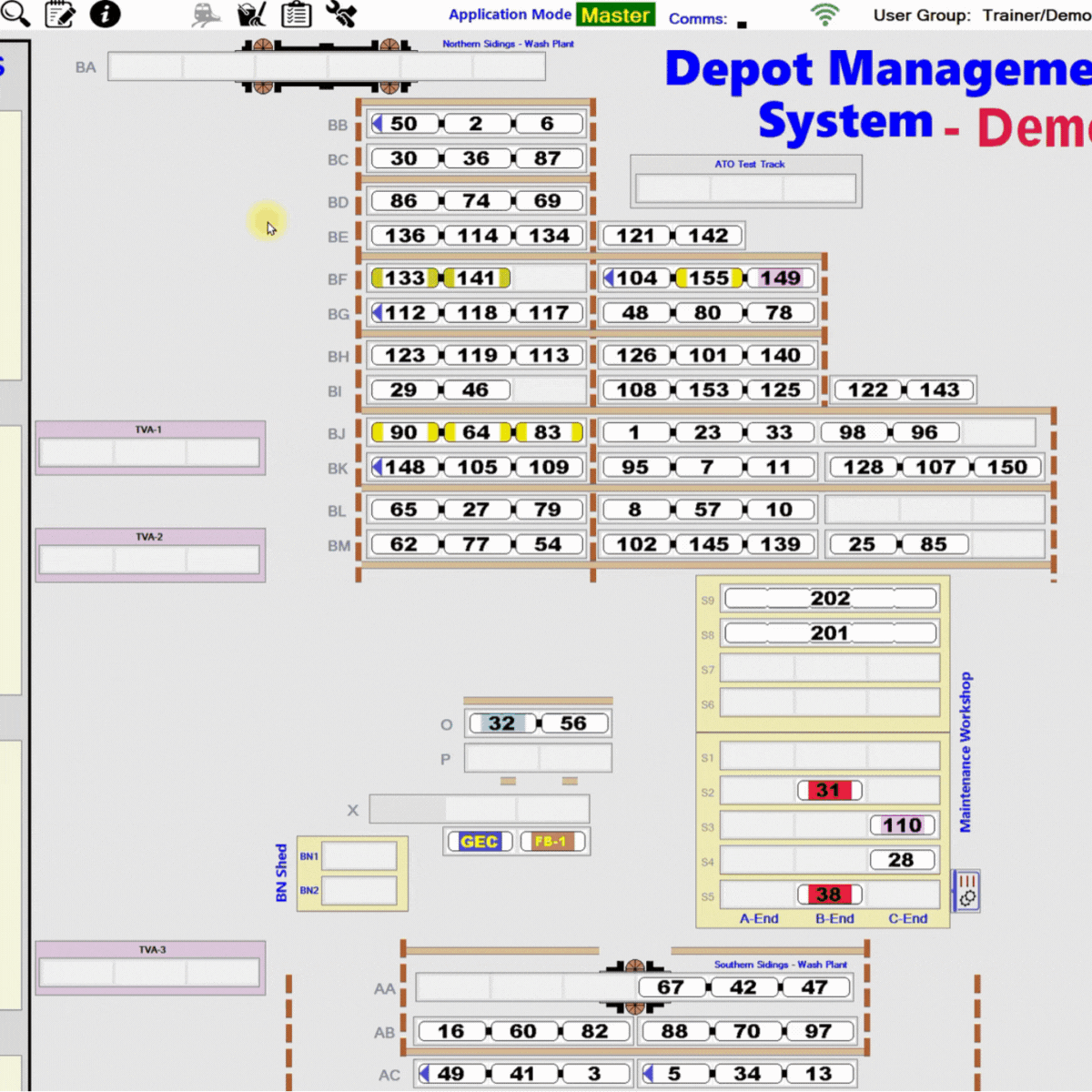Click the empty S1 workshop track

pyautogui.click(x=830, y=756)
